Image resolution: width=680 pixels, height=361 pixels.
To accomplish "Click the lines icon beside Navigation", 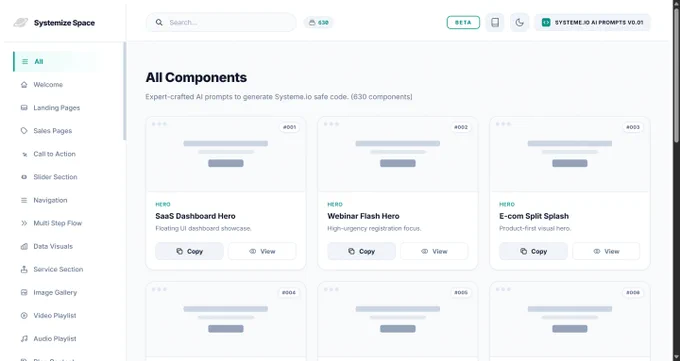I will click(x=24, y=200).
